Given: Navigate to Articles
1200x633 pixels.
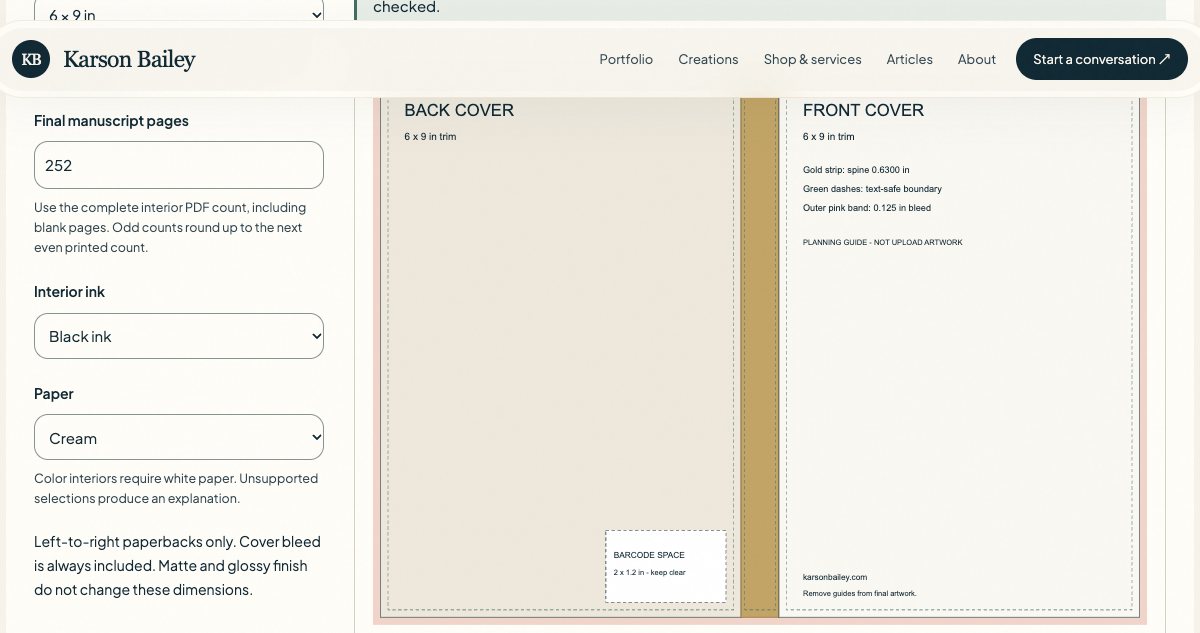Looking at the screenshot, I should pyautogui.click(x=909, y=59).
